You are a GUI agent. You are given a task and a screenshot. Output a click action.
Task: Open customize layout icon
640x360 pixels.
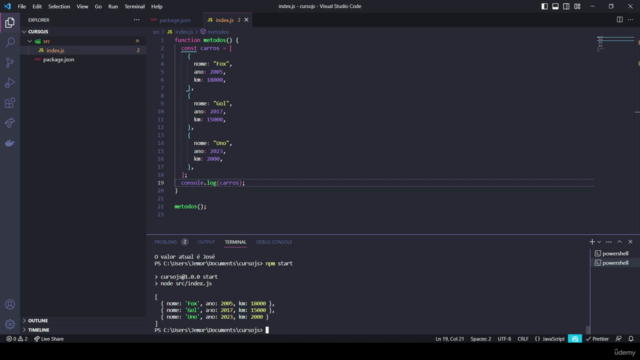tap(577, 6)
